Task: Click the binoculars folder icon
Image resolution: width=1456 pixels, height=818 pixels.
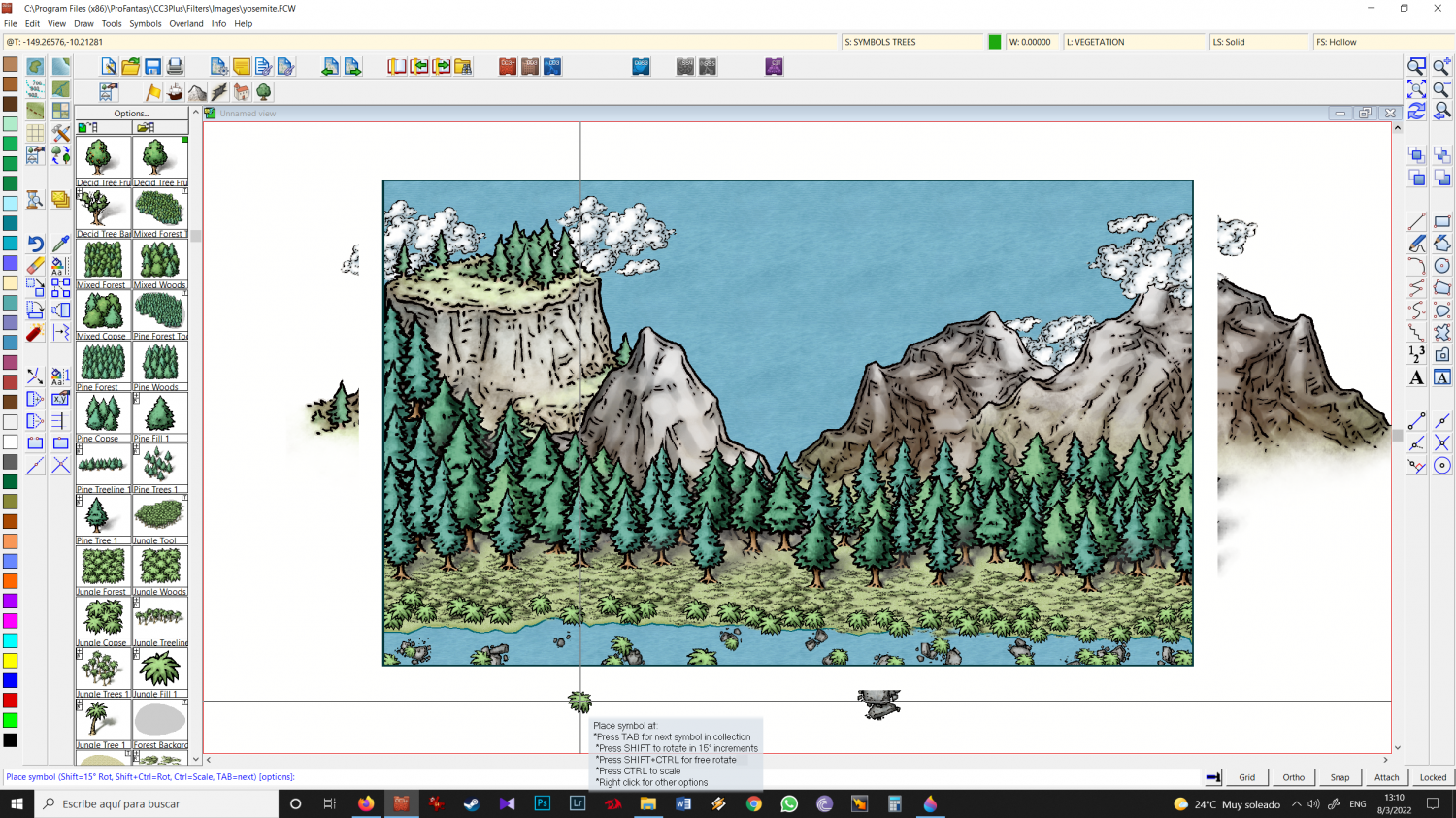Action: [x=463, y=66]
